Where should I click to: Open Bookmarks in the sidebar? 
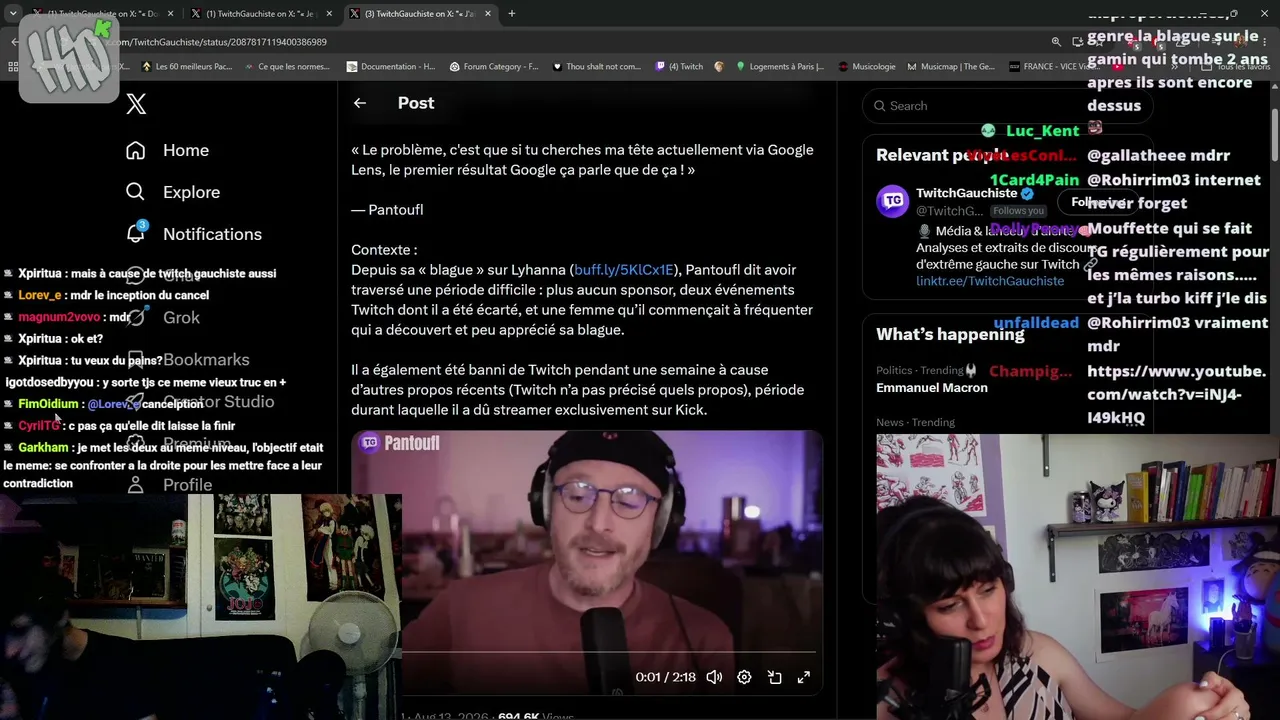click(206, 360)
